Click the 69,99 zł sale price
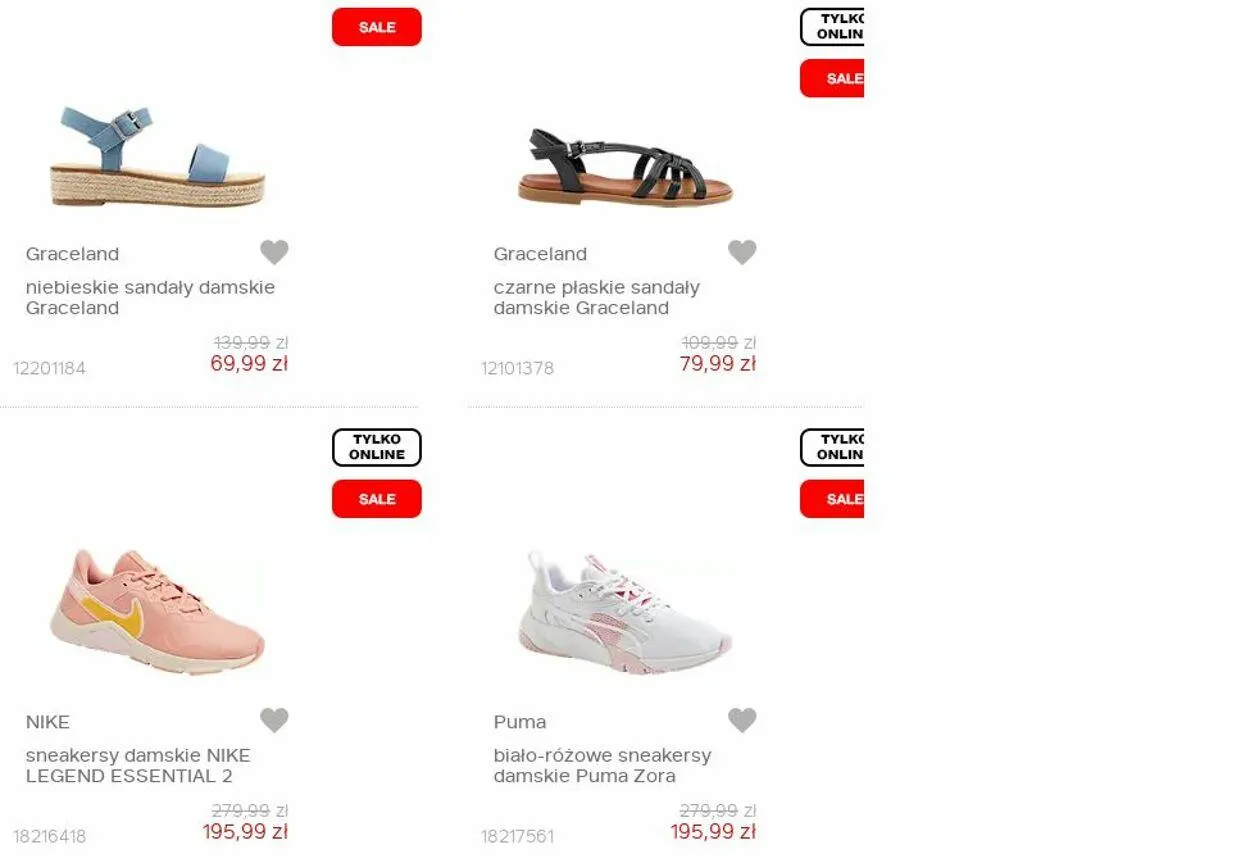Screen dimensions: 1250x863 (x=249, y=364)
